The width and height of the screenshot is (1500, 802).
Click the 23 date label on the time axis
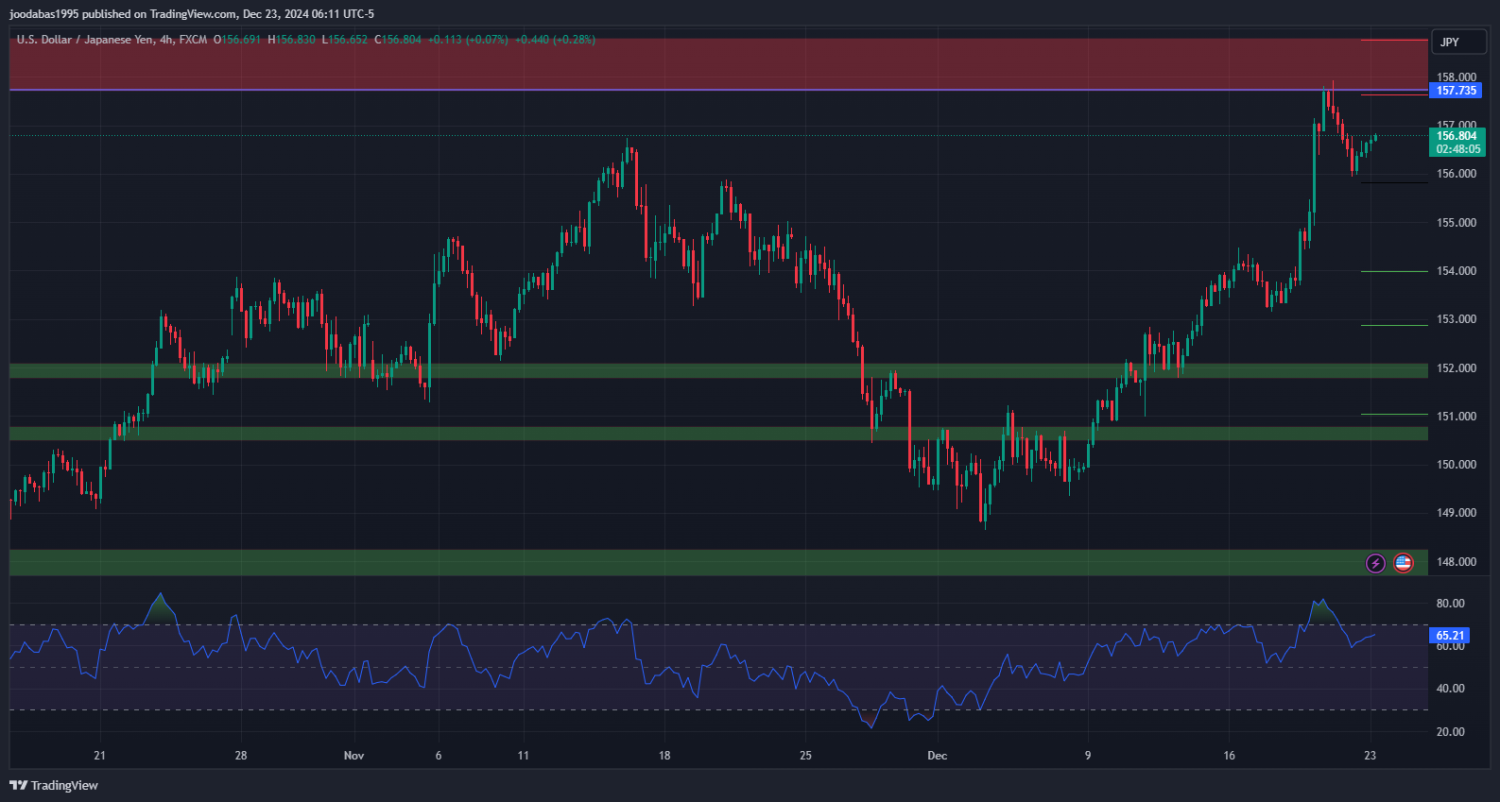point(1370,756)
